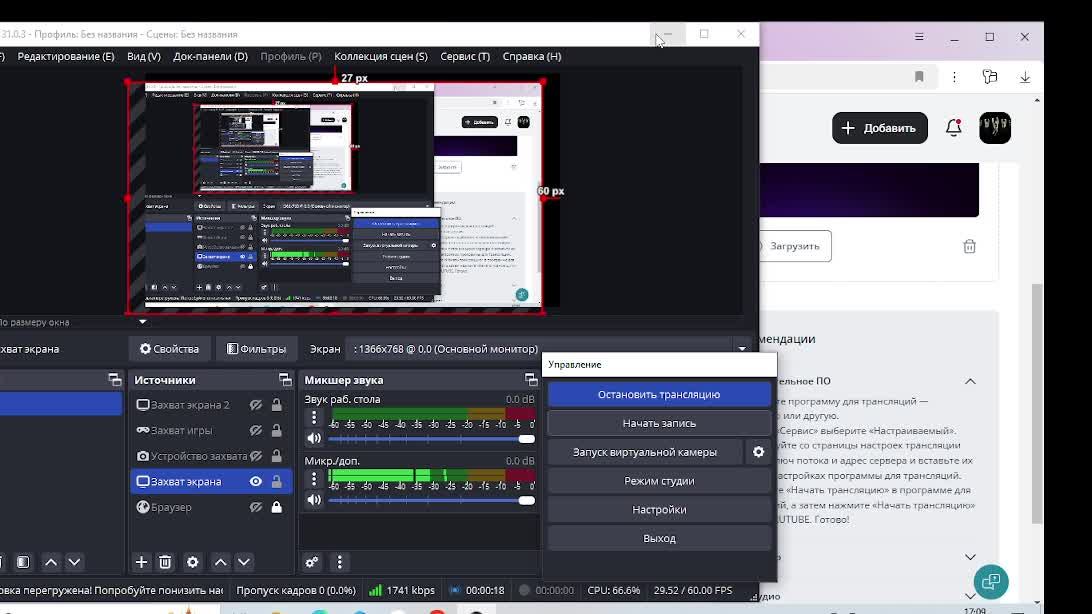1092x614 pixels.
Task: Open the teal chat support bubble
Action: (x=991, y=581)
